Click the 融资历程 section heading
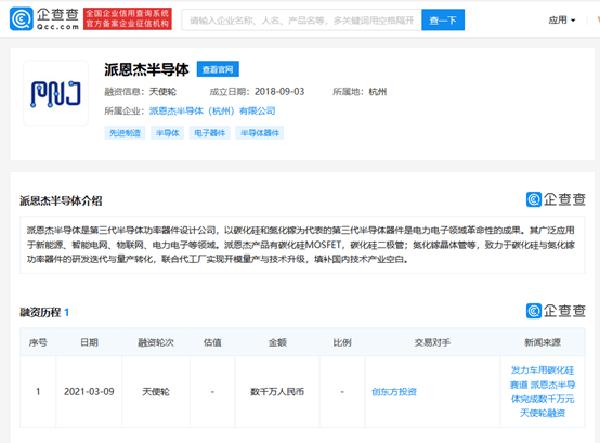The width and height of the screenshot is (600, 443). click(x=40, y=312)
